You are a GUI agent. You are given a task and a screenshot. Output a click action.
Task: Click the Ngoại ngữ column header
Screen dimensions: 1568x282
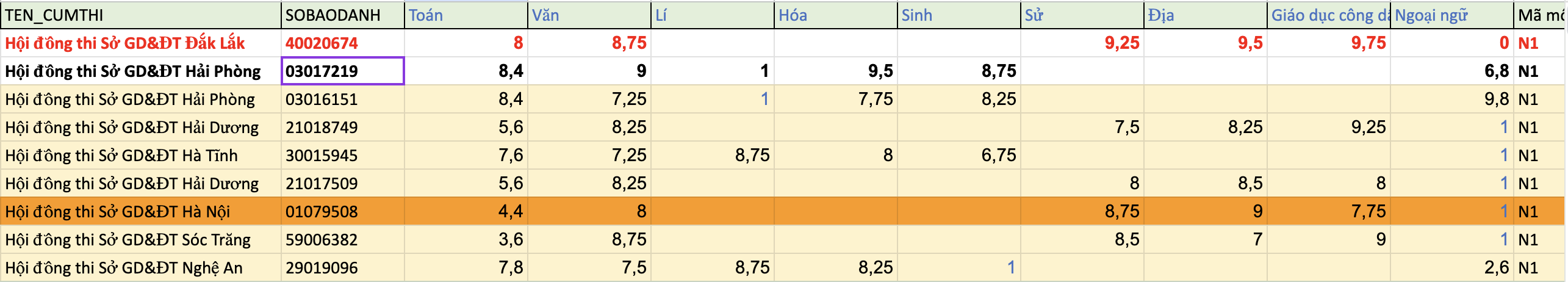1451,15
